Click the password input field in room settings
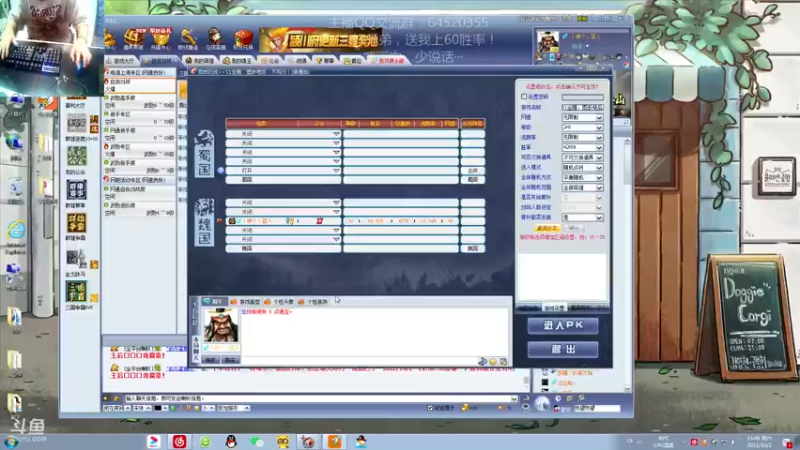800x450 pixels. 582,97
